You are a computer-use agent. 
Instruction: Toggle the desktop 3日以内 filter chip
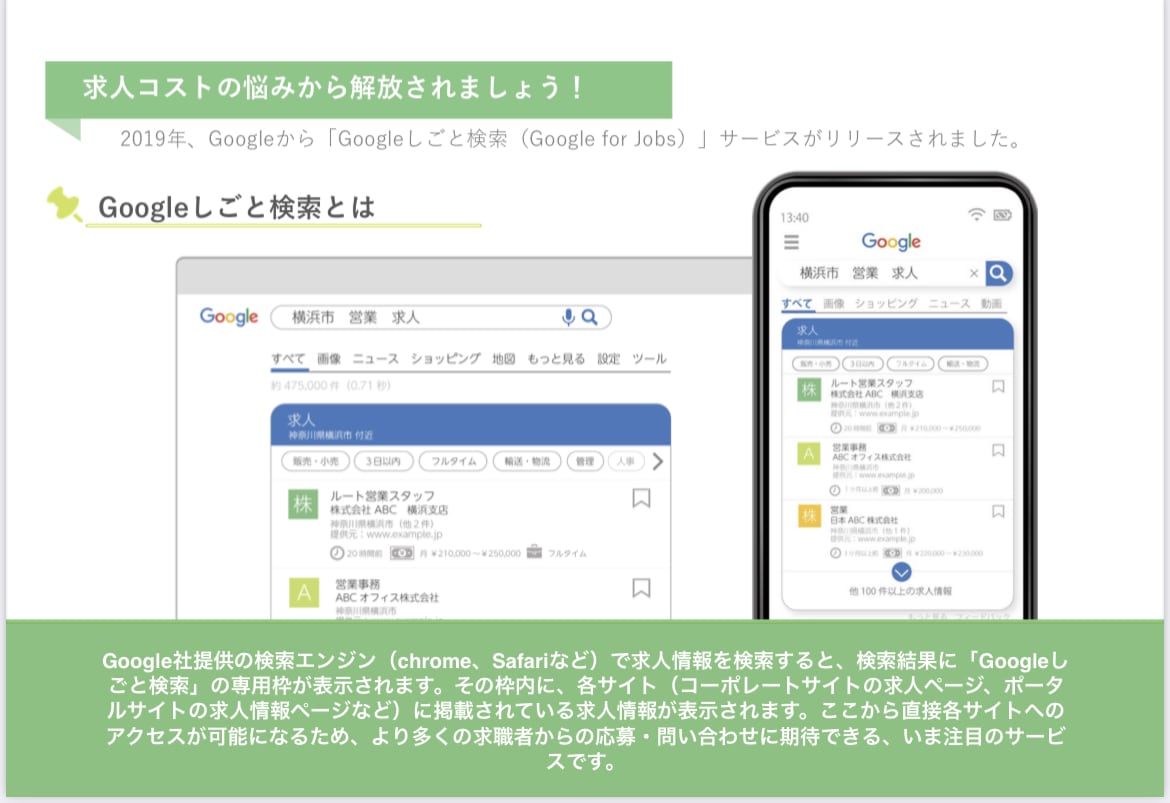tap(383, 461)
